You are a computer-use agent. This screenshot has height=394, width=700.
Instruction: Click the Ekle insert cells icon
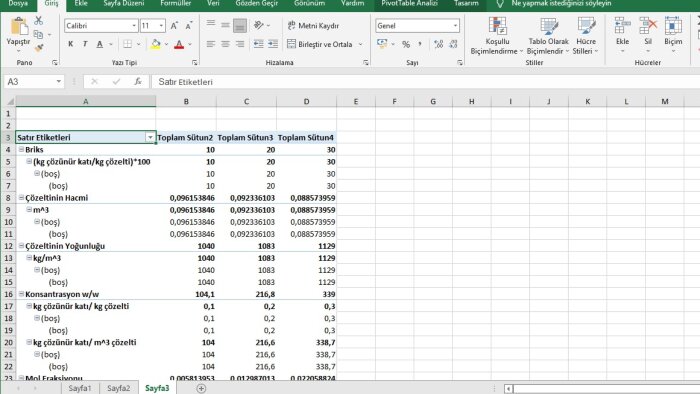click(622, 25)
